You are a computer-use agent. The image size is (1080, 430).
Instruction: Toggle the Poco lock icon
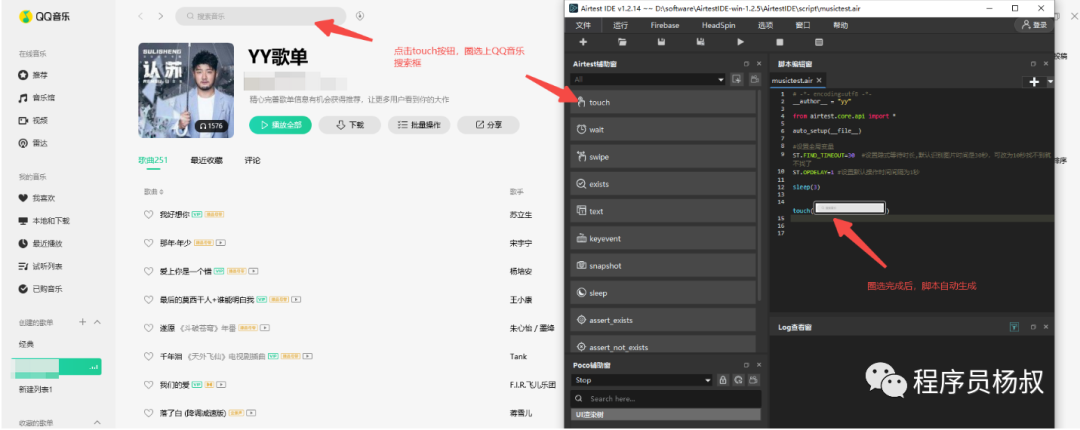click(723, 380)
